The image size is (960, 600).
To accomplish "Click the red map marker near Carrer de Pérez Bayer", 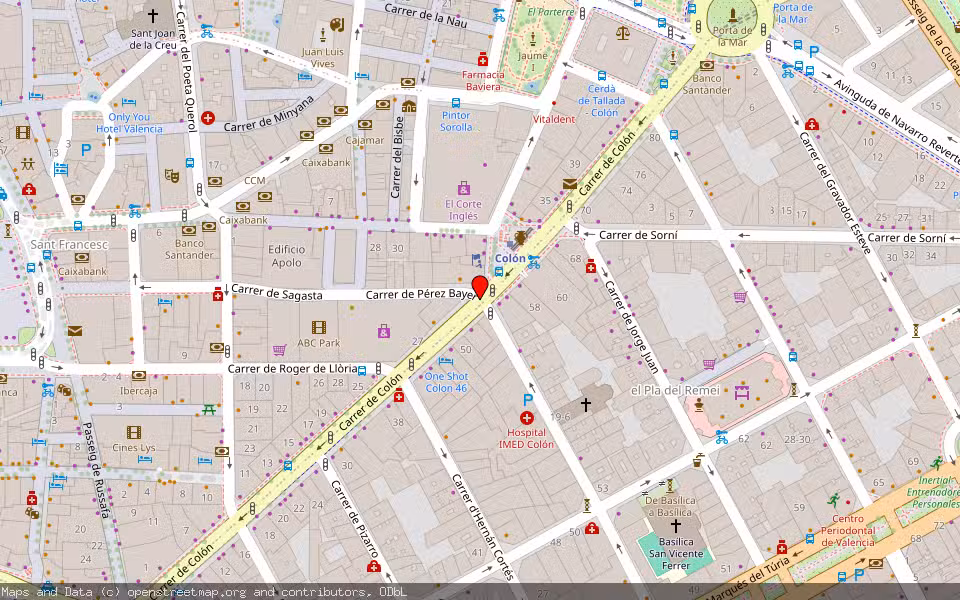I will click(x=479, y=286).
